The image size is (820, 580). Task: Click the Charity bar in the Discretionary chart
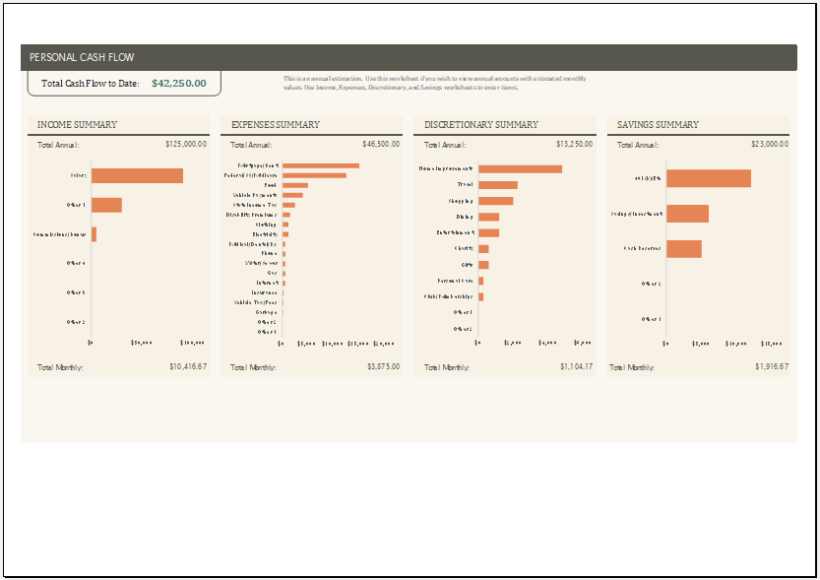click(485, 247)
